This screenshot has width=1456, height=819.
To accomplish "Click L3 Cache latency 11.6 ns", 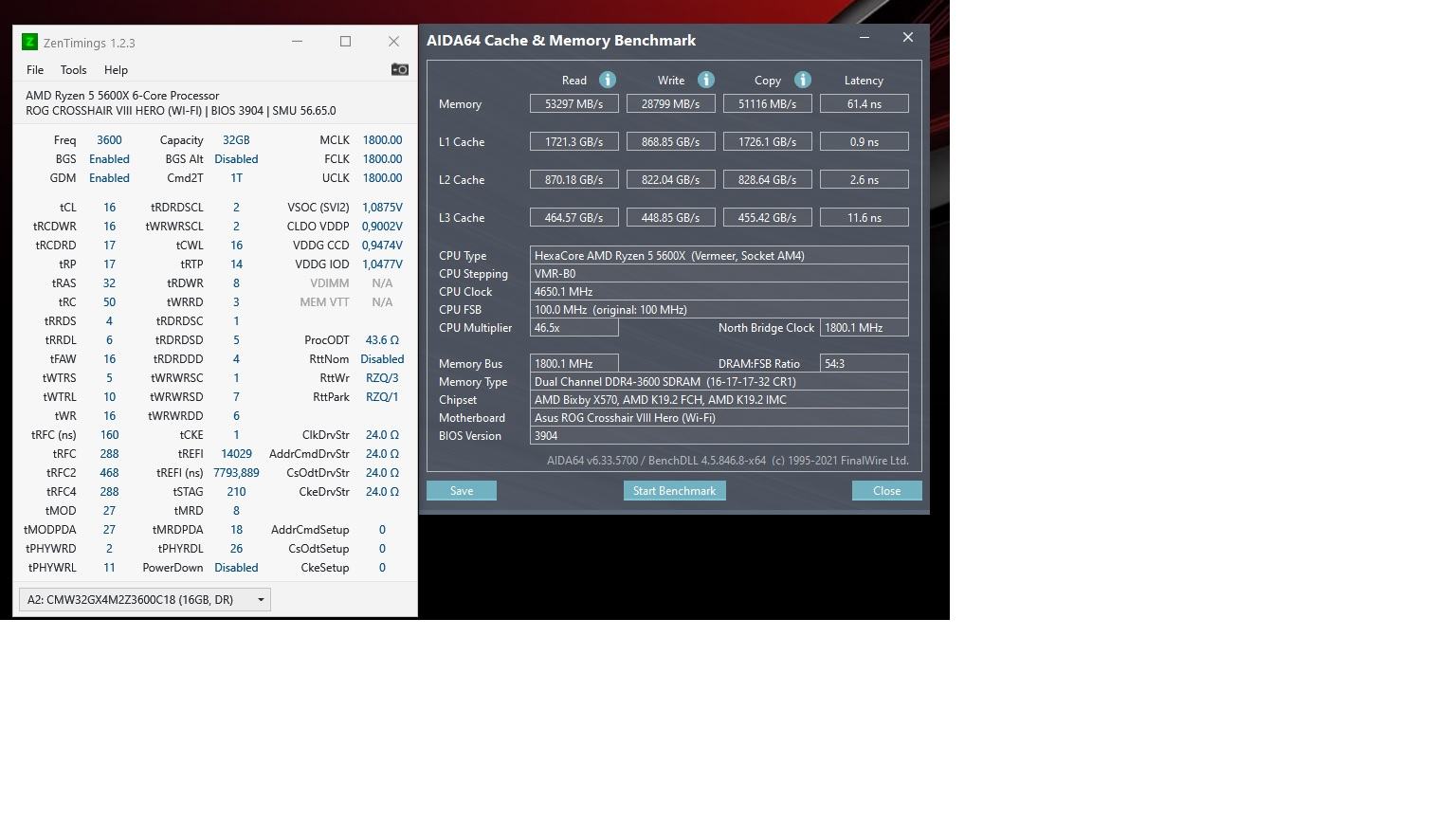I will (x=864, y=217).
